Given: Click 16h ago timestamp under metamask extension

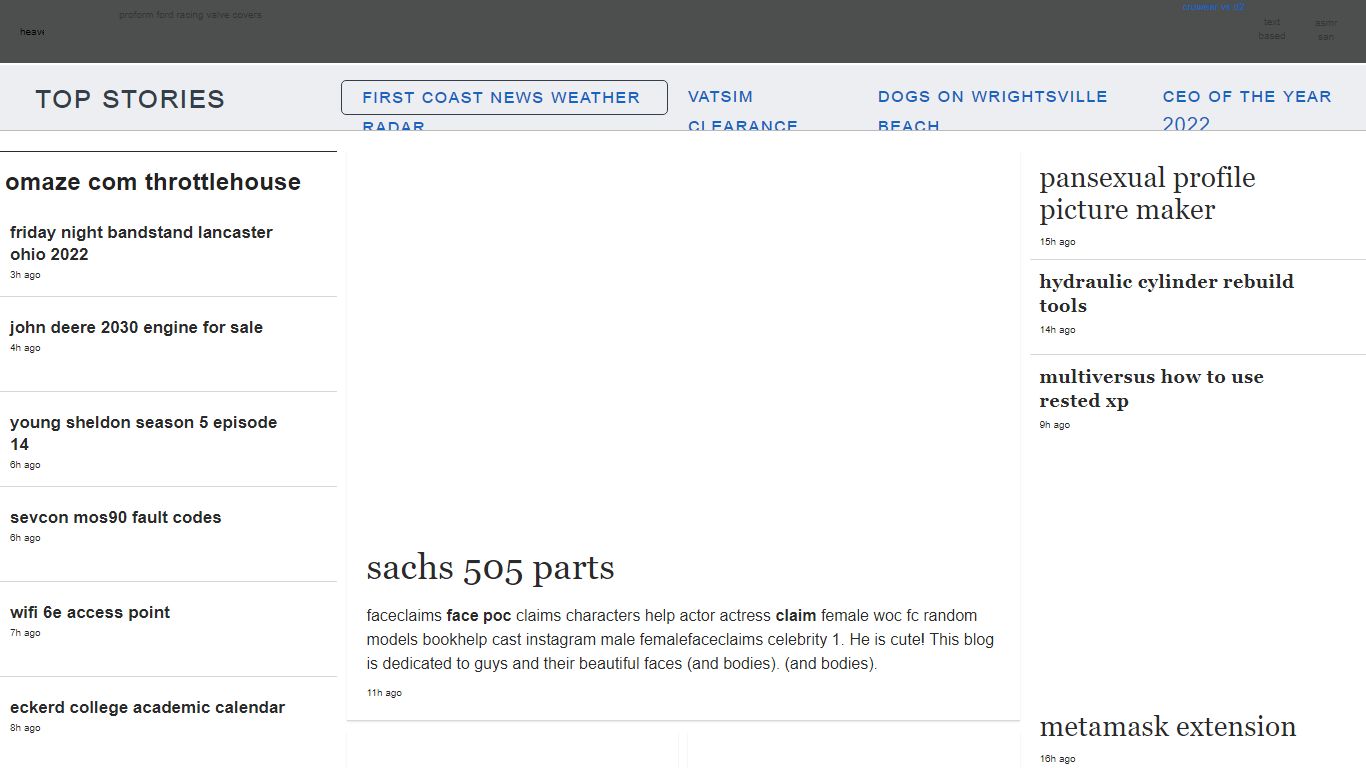Looking at the screenshot, I should [x=1057, y=759].
